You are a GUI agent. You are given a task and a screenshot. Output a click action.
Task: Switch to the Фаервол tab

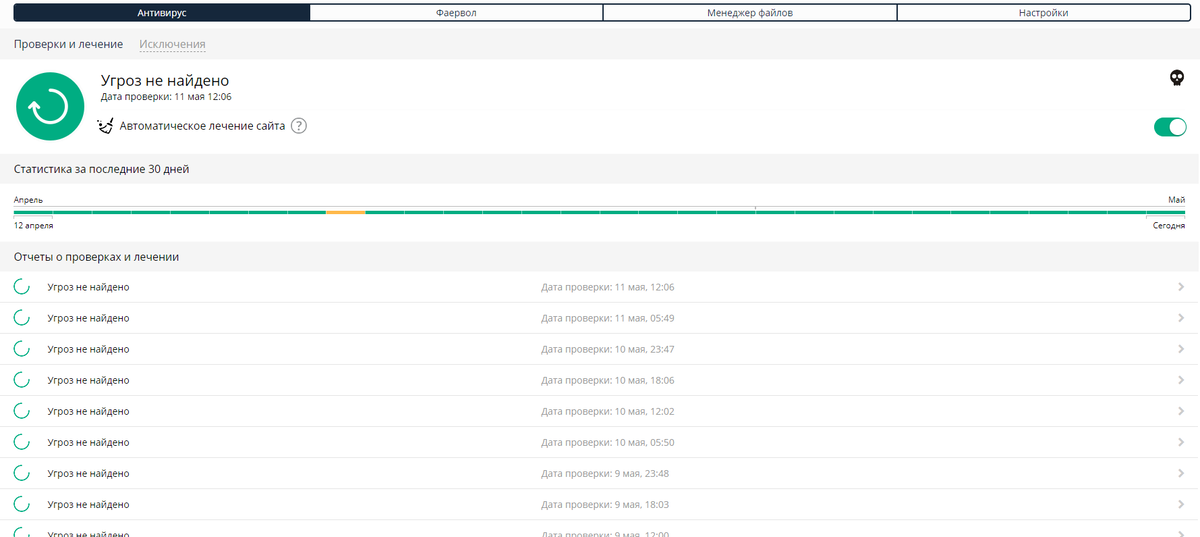pos(456,13)
